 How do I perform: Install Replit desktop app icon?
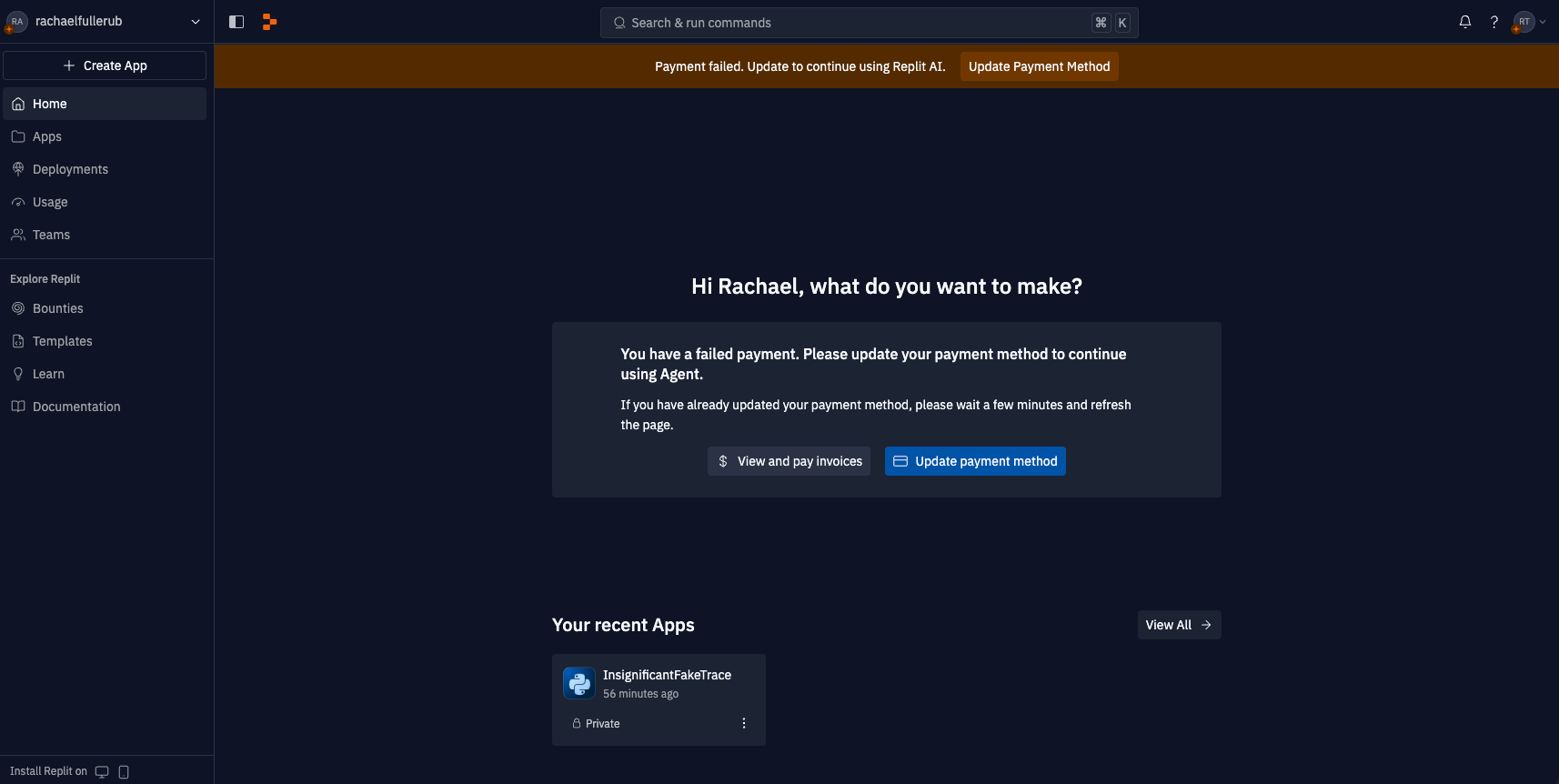(x=102, y=771)
